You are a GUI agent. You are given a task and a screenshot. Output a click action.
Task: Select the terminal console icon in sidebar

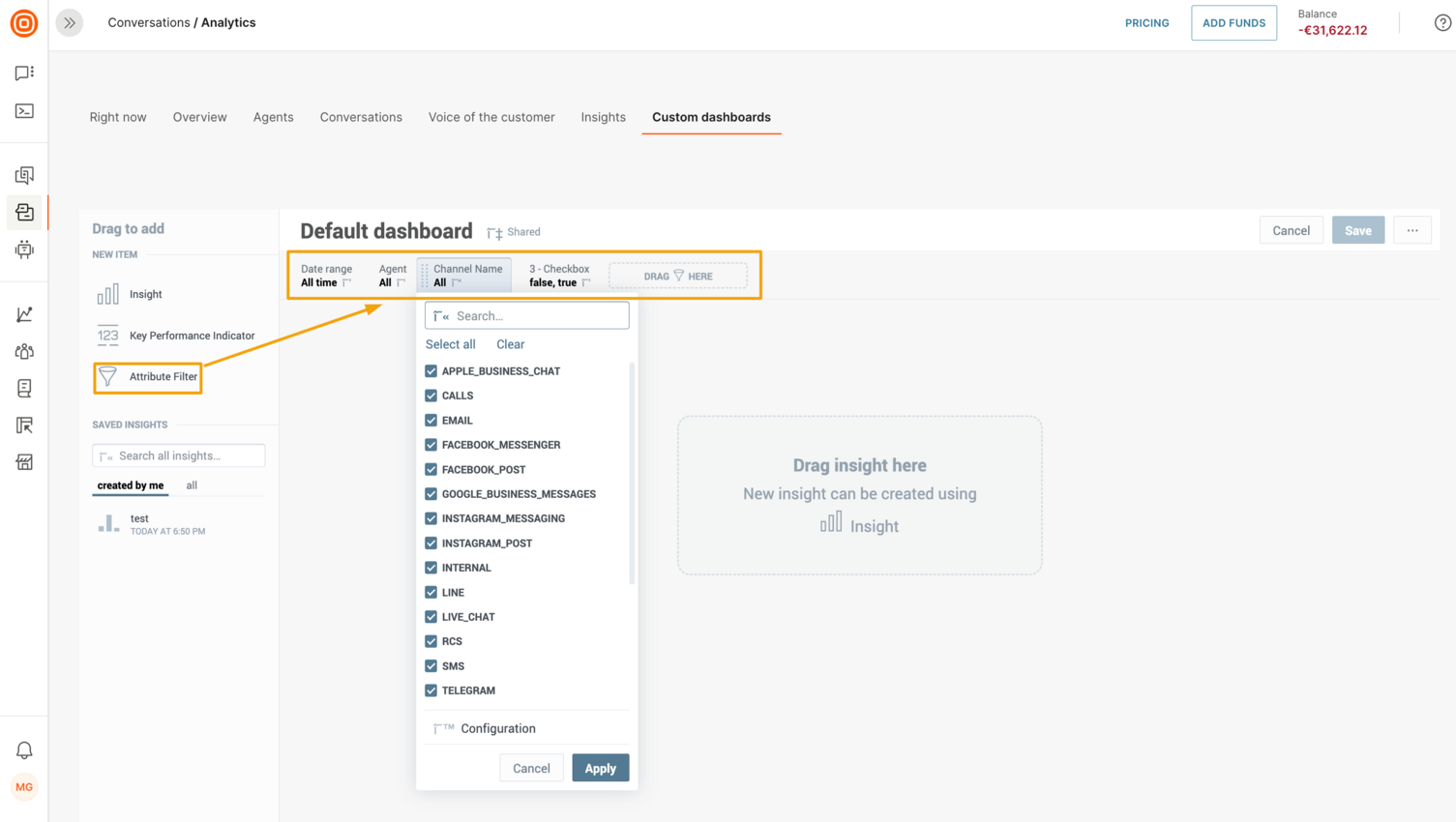click(23, 110)
